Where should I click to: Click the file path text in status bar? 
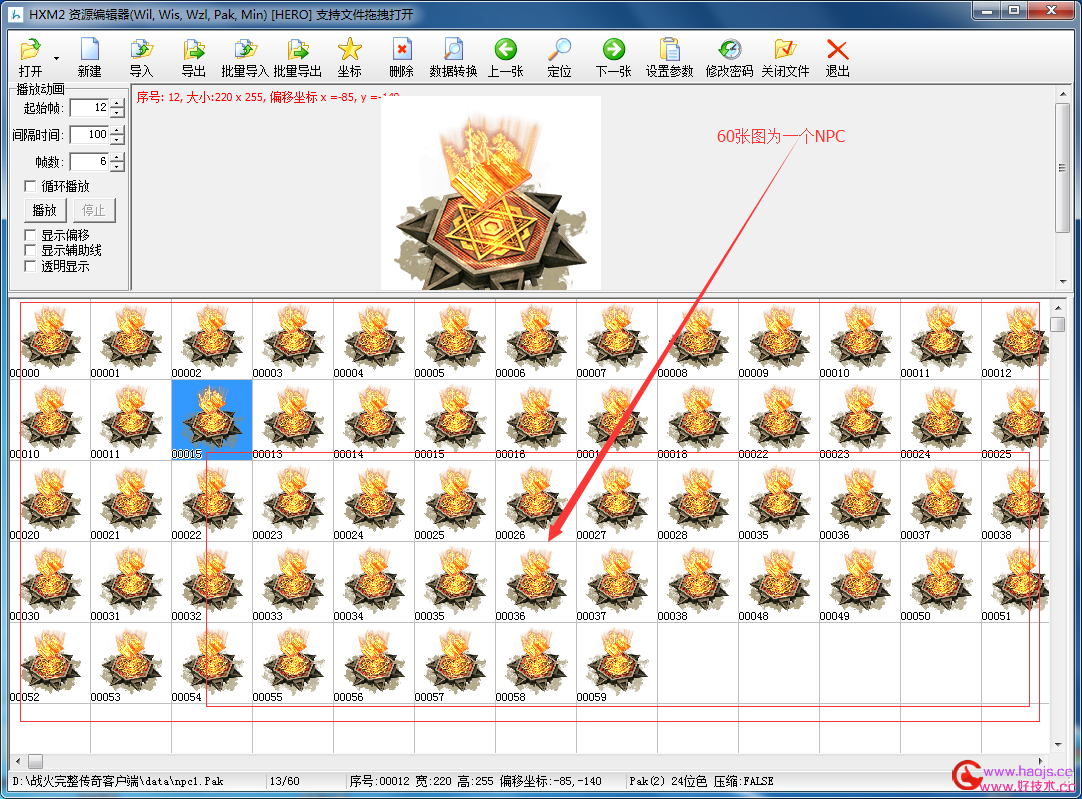pos(118,781)
